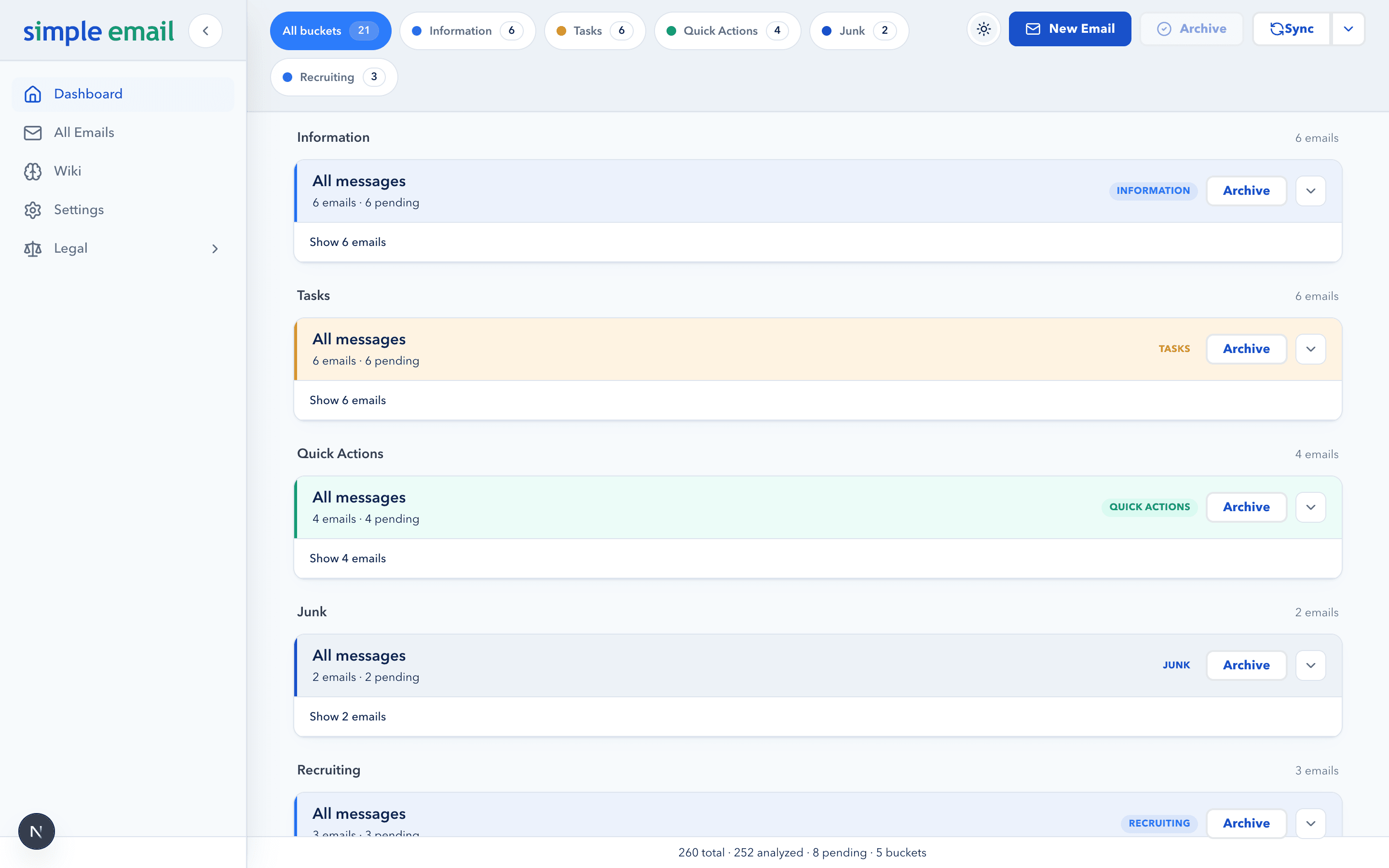Image resolution: width=1389 pixels, height=868 pixels.
Task: Expand the Information bucket chevron
Action: pos(1310,190)
